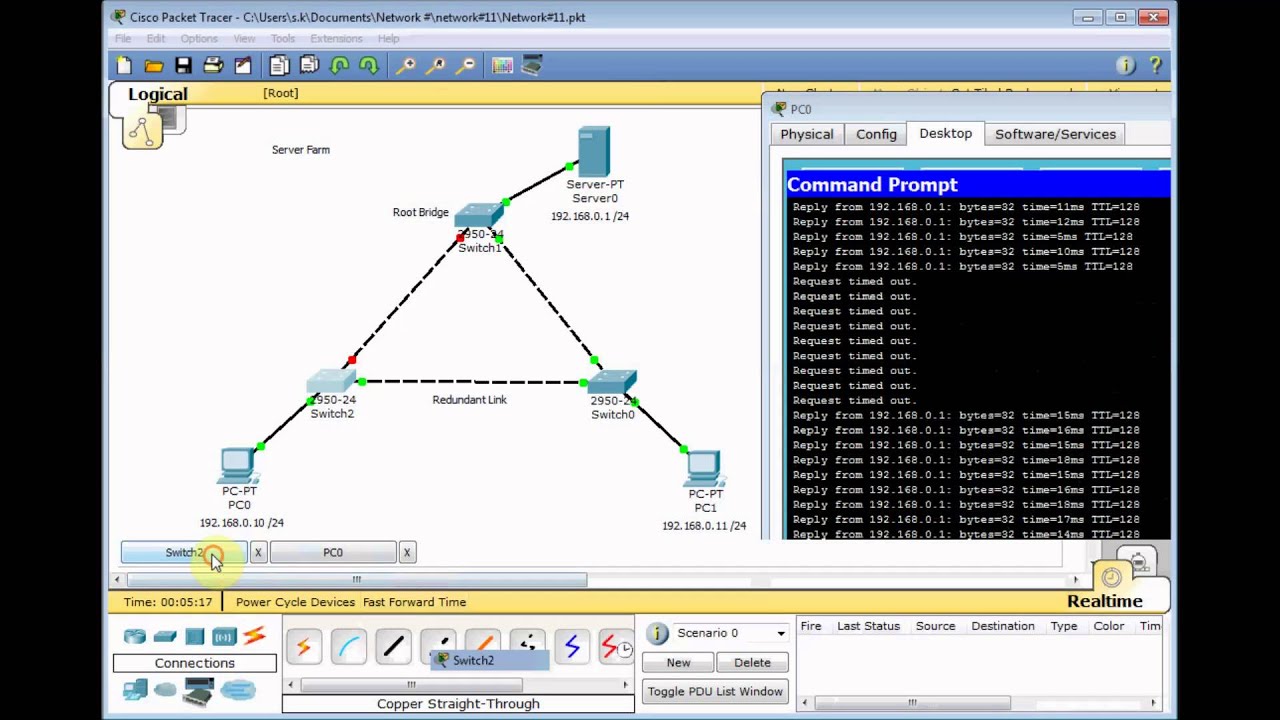This screenshot has width=1280, height=720.
Task: Open the Custom Devices Dialog icon
Action: (x=532, y=66)
